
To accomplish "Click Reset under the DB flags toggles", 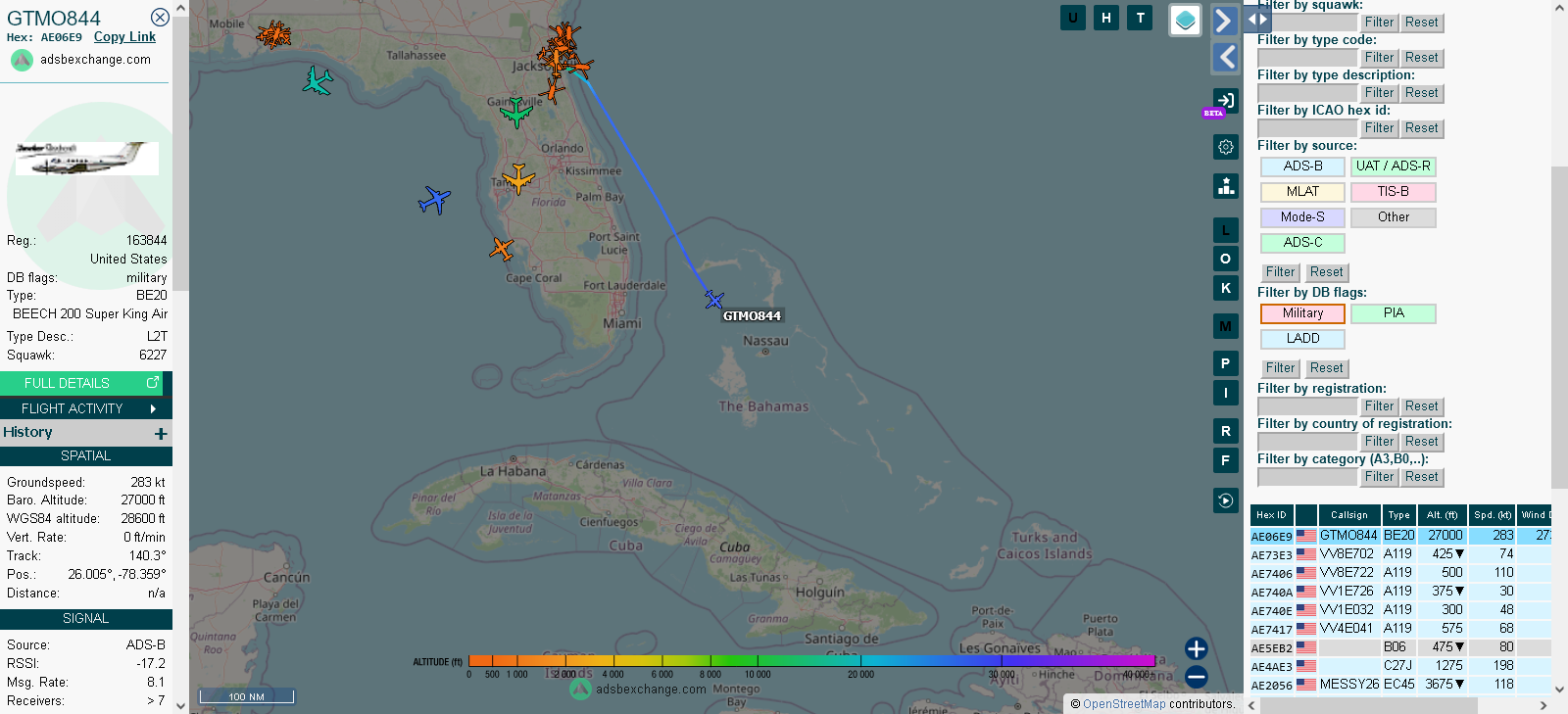I will point(1326,368).
